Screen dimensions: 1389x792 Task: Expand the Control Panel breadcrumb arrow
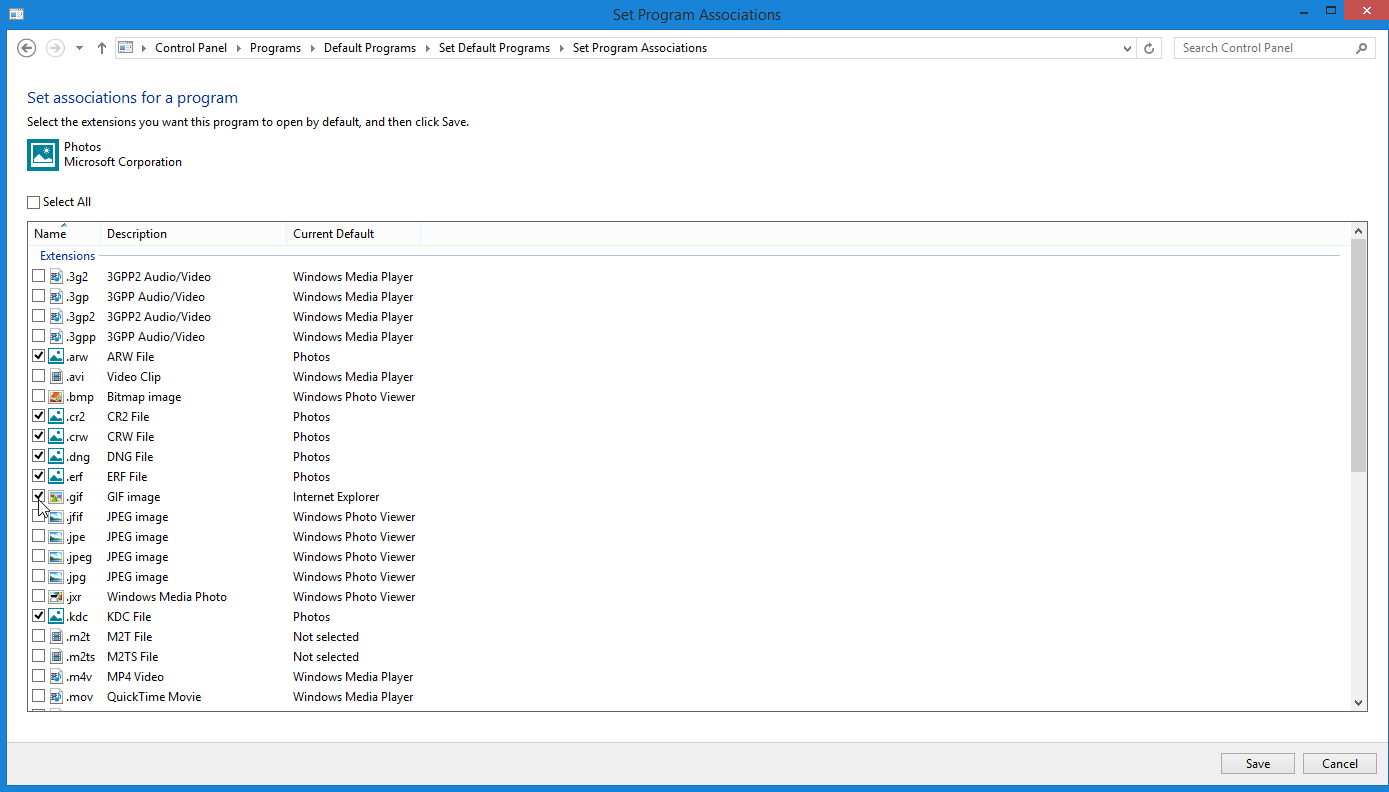pyautogui.click(x=238, y=48)
